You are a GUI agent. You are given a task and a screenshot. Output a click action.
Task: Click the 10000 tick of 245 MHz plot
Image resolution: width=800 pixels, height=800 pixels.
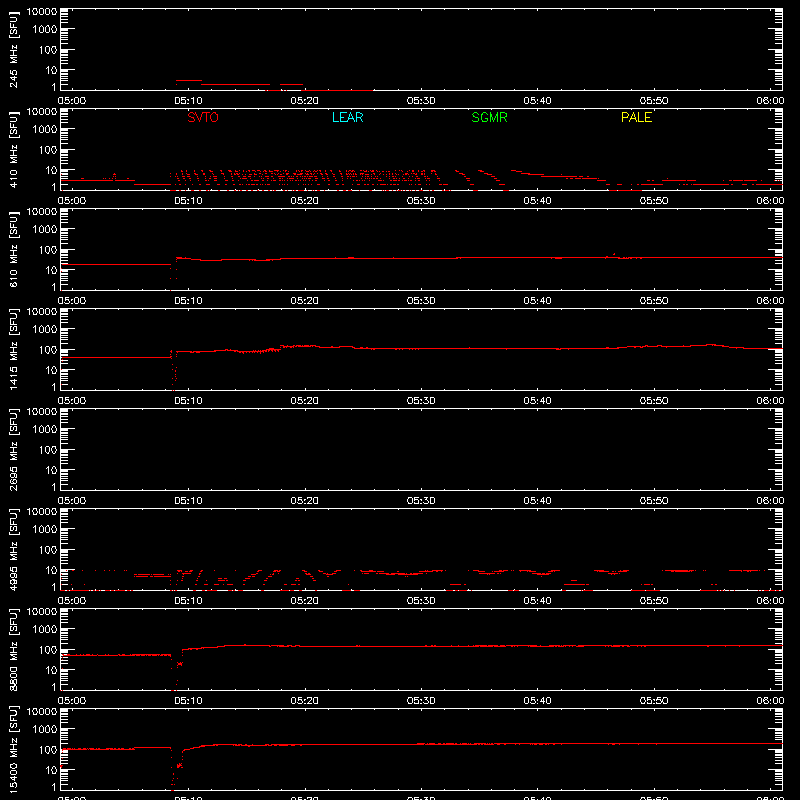coord(42,12)
